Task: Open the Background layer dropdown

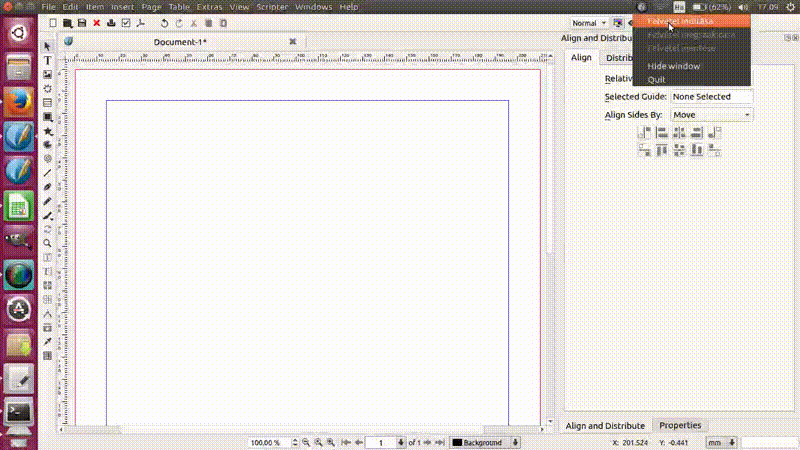Action: coord(486,442)
